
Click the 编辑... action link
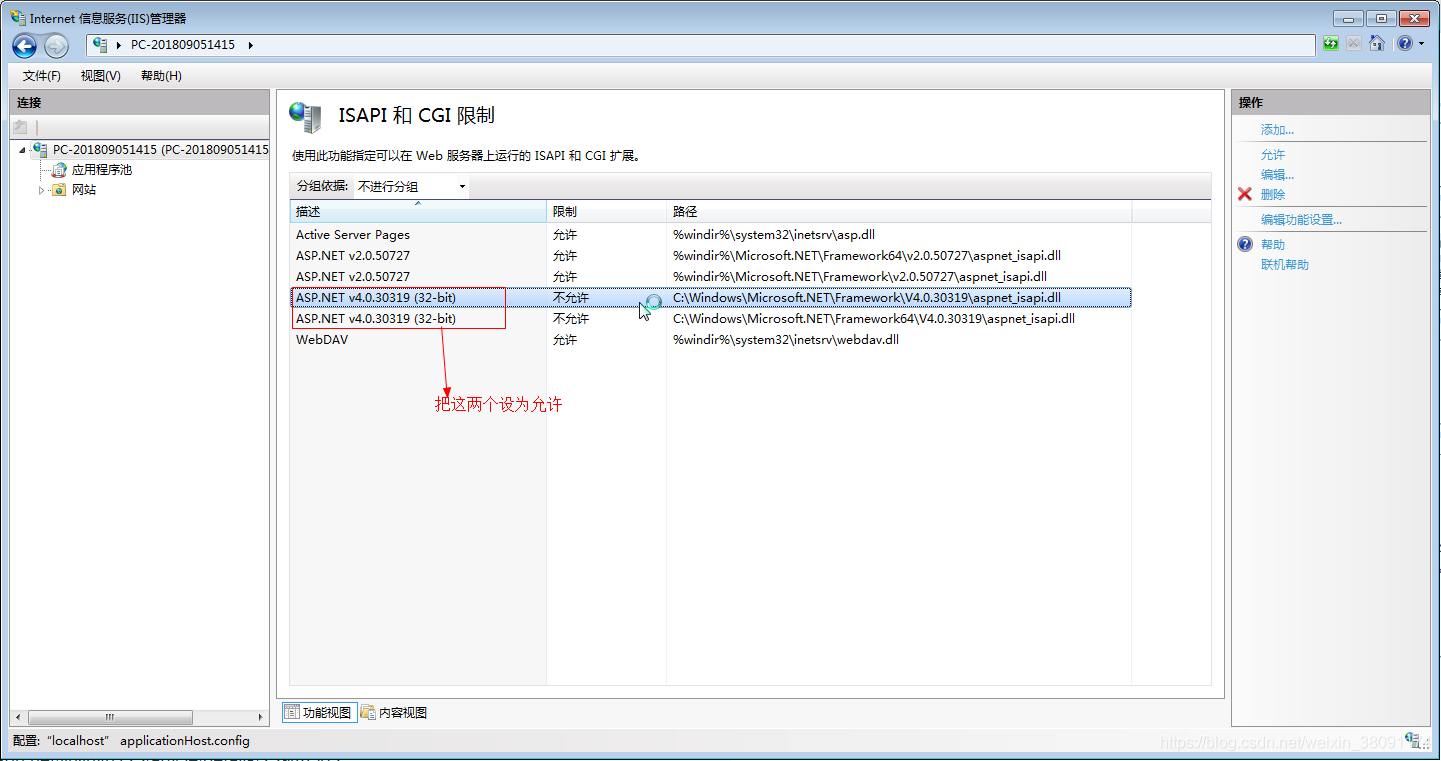(x=1277, y=175)
